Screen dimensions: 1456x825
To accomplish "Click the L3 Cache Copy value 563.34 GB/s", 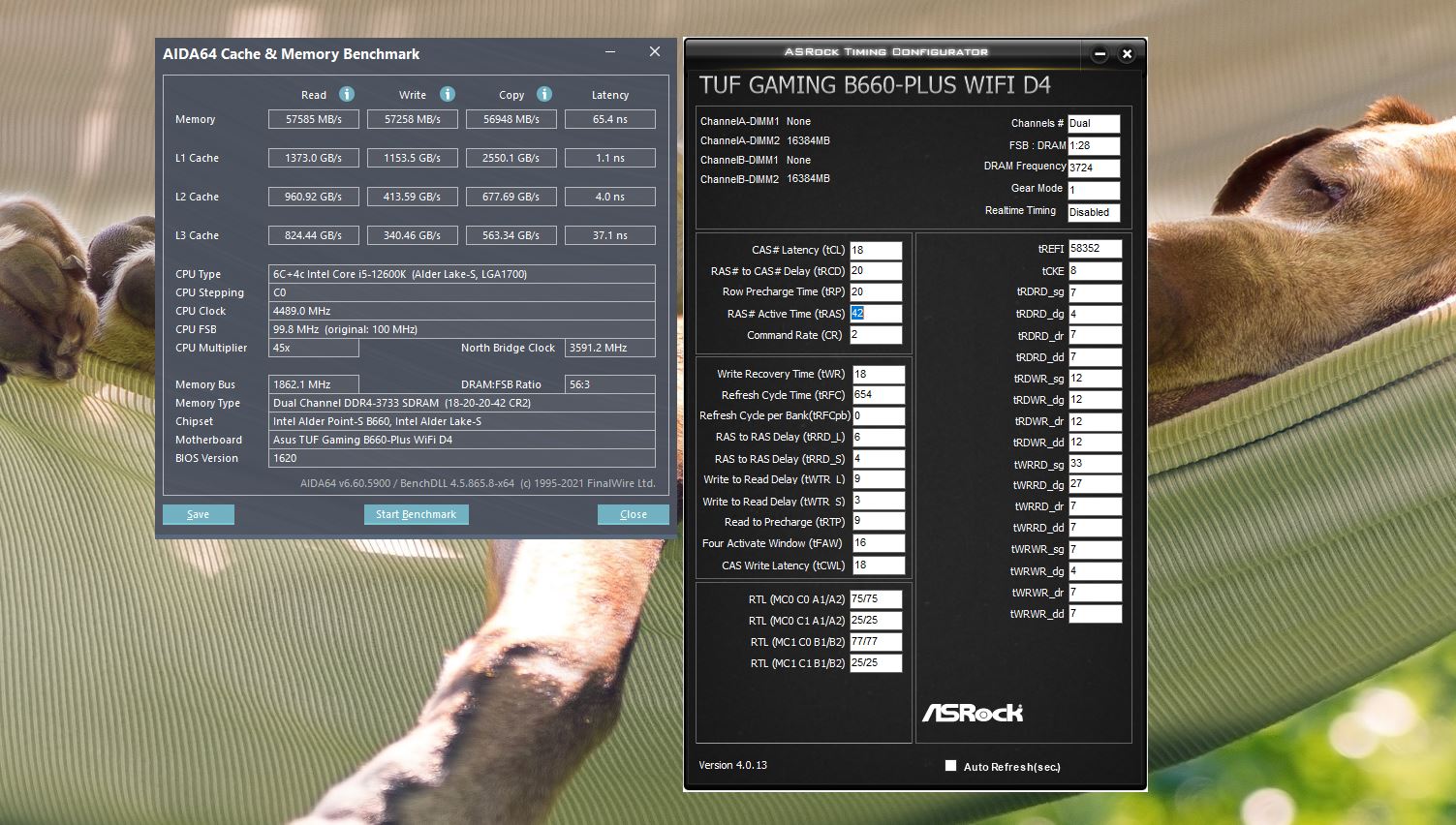I will [511, 235].
